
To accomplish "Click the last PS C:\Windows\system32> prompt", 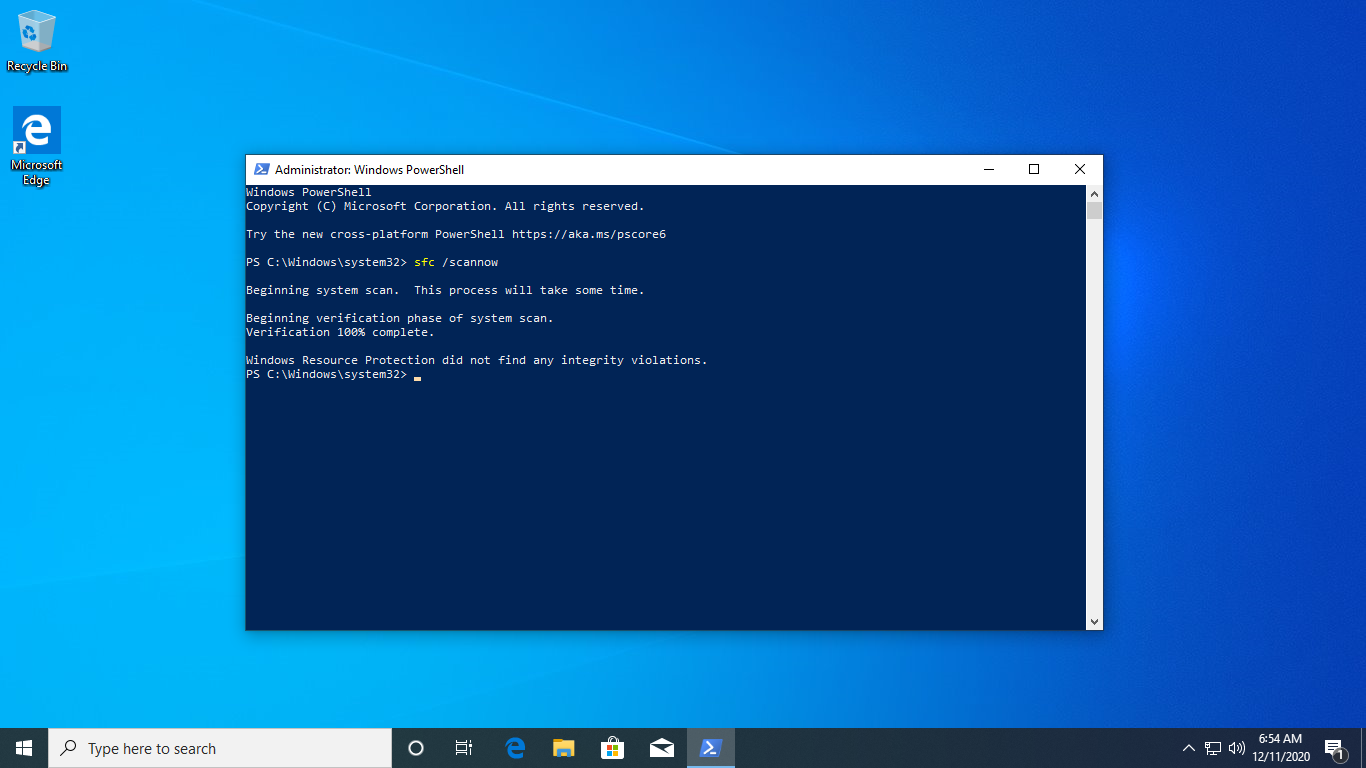I will 326,374.
